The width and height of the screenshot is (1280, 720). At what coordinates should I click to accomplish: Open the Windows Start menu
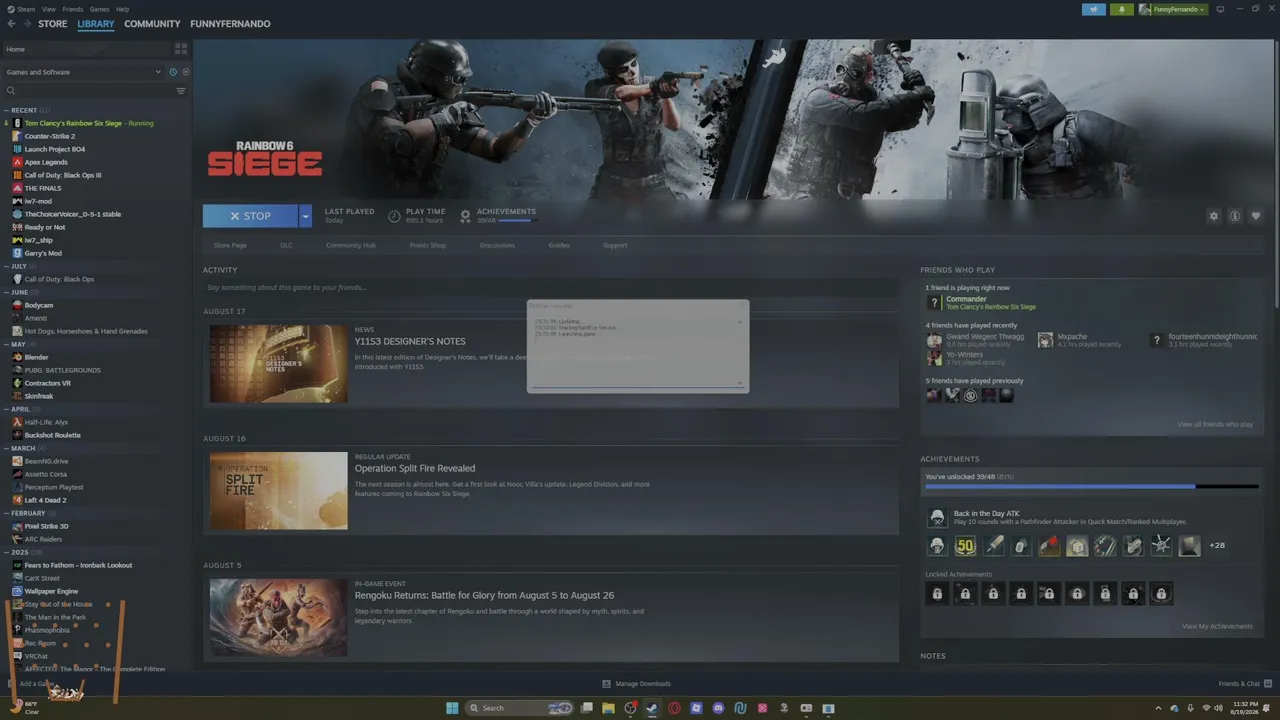tap(452, 708)
